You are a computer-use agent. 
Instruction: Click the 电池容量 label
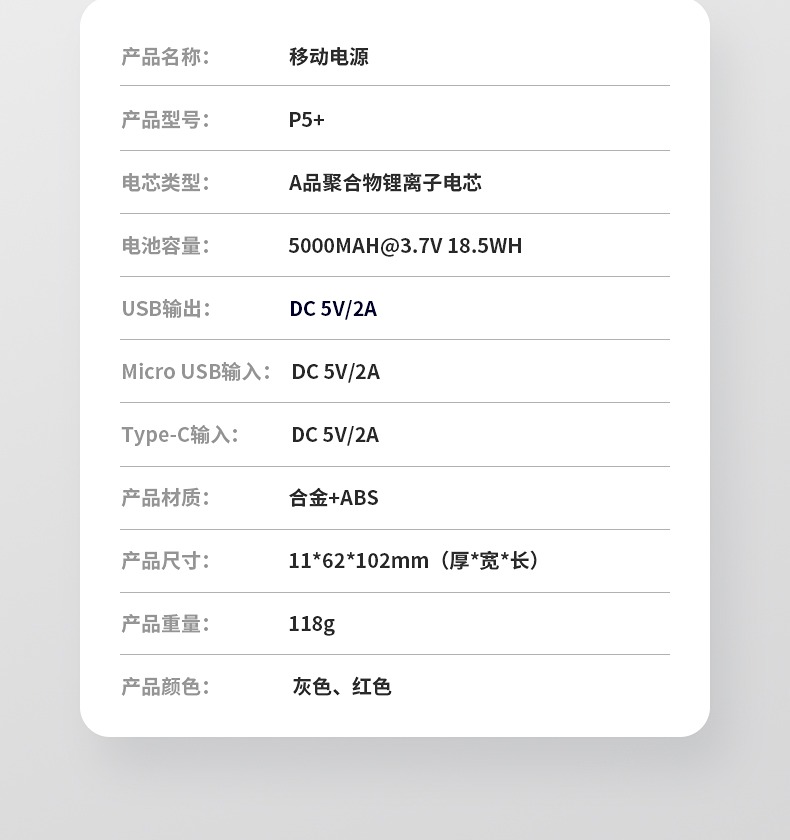[x=165, y=246]
